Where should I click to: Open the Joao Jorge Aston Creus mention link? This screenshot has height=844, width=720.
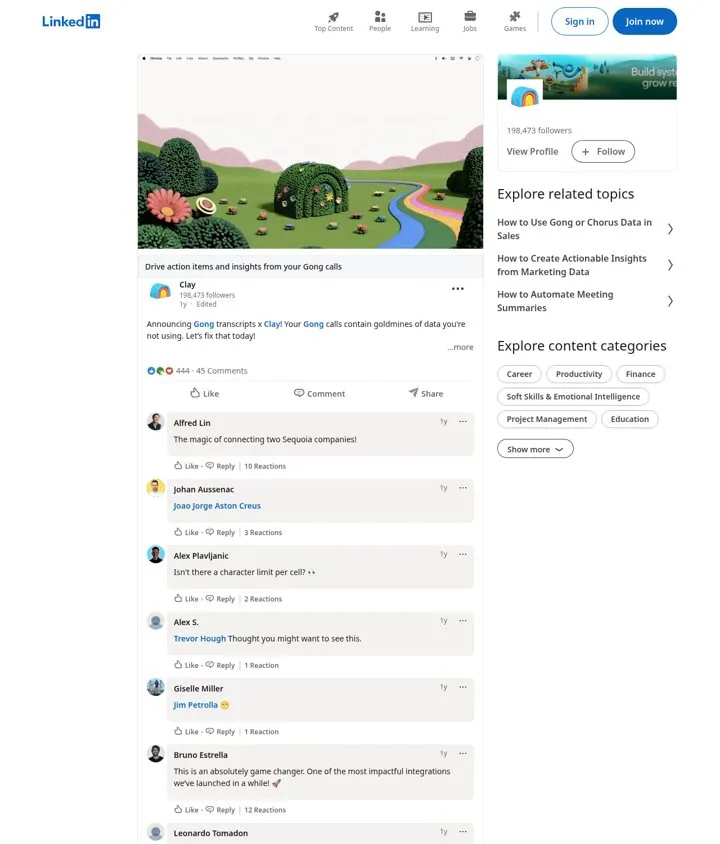217,506
